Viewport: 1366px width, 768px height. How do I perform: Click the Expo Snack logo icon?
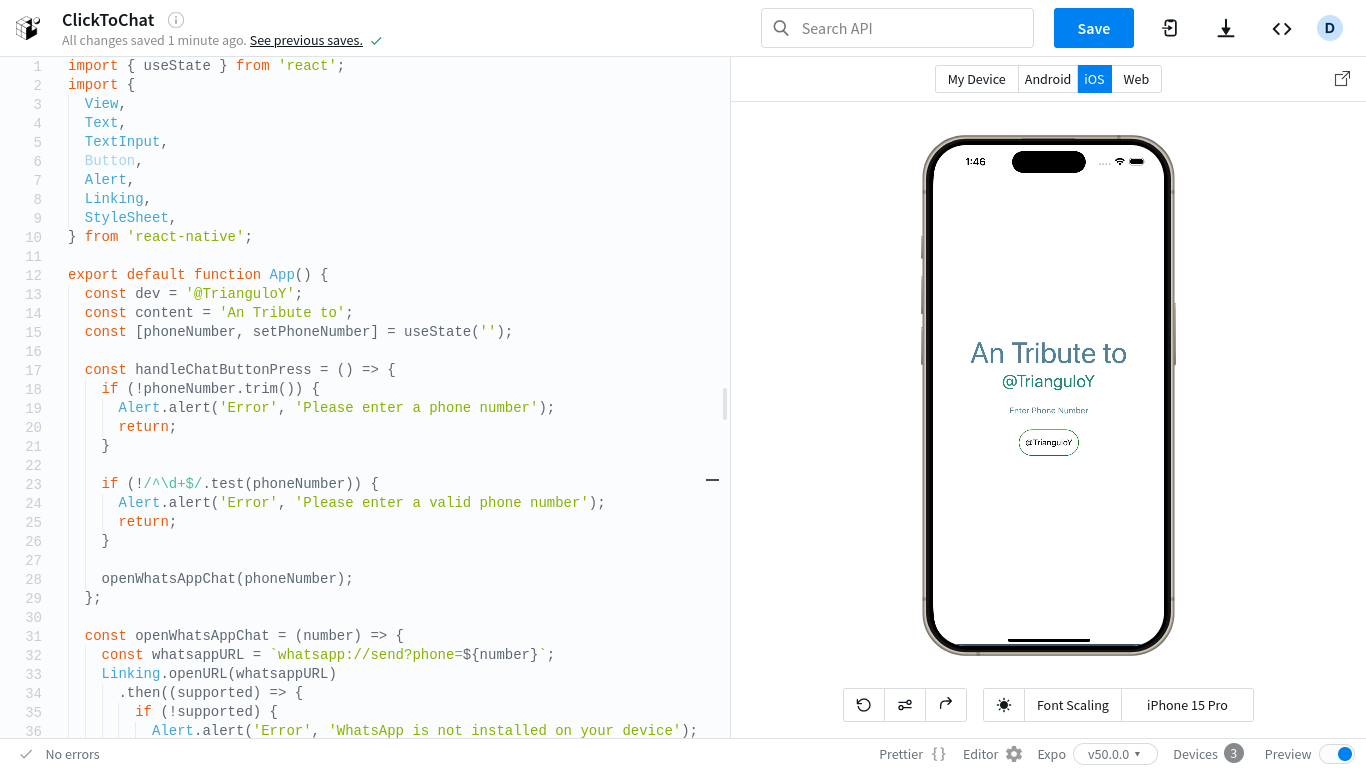pos(28,28)
